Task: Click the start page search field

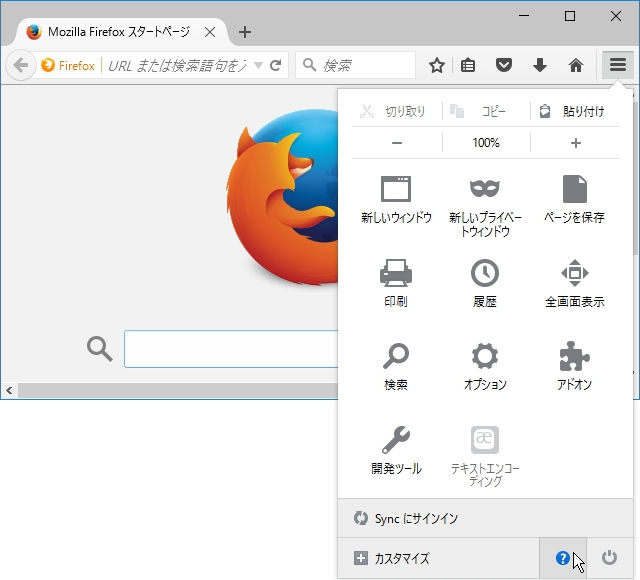Action: (231, 349)
